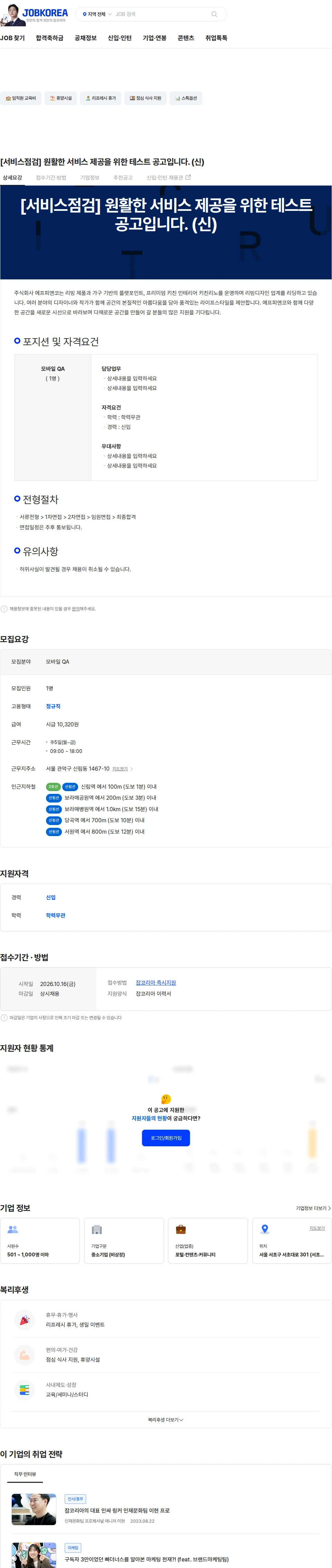
Task: Click the 휴무·휴가·행사 party icon
Action: [25, 1320]
